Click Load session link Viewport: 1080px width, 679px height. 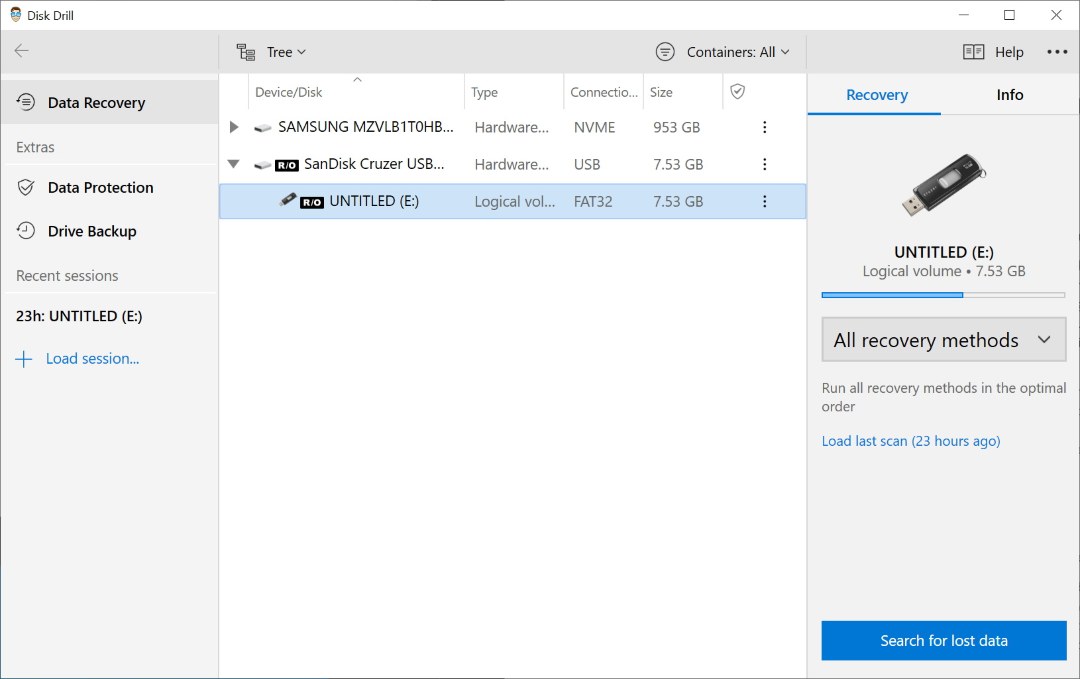pyautogui.click(x=92, y=359)
